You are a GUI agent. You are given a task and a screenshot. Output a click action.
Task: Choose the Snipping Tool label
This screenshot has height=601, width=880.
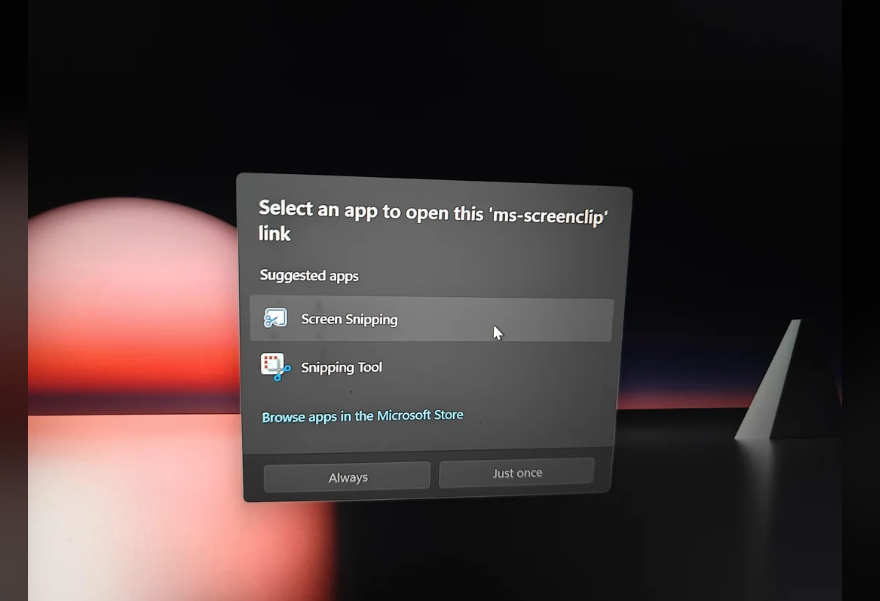tap(341, 367)
